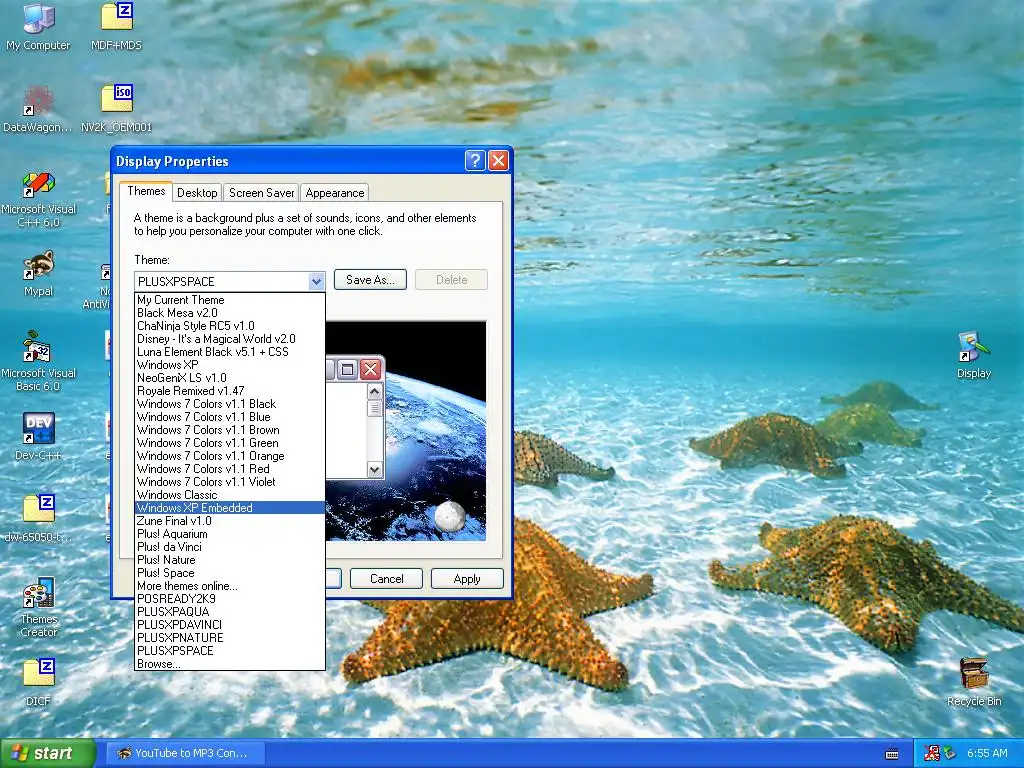
Task: Launch the Themes Creator shortcut
Action: [38, 607]
